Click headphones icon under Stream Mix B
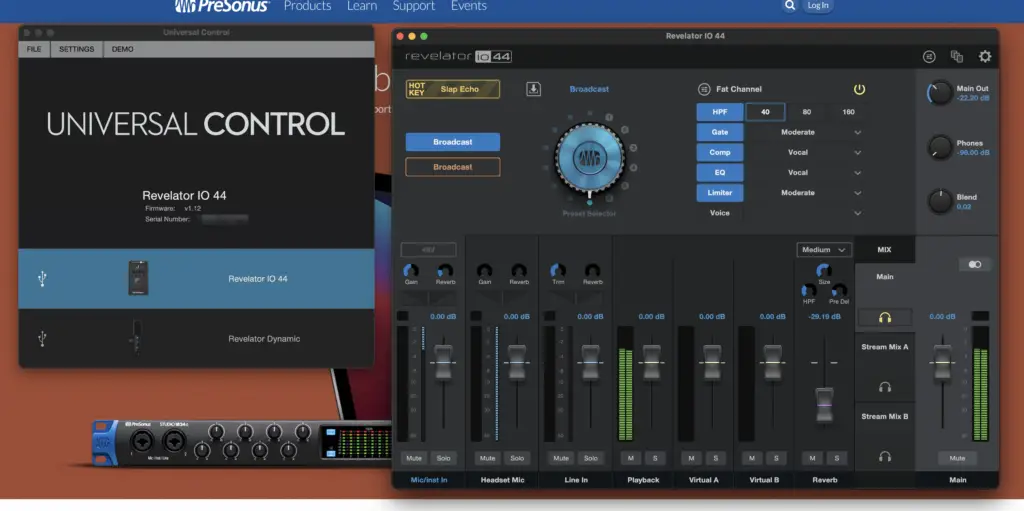The image size is (1024, 511). pyautogui.click(x=885, y=456)
